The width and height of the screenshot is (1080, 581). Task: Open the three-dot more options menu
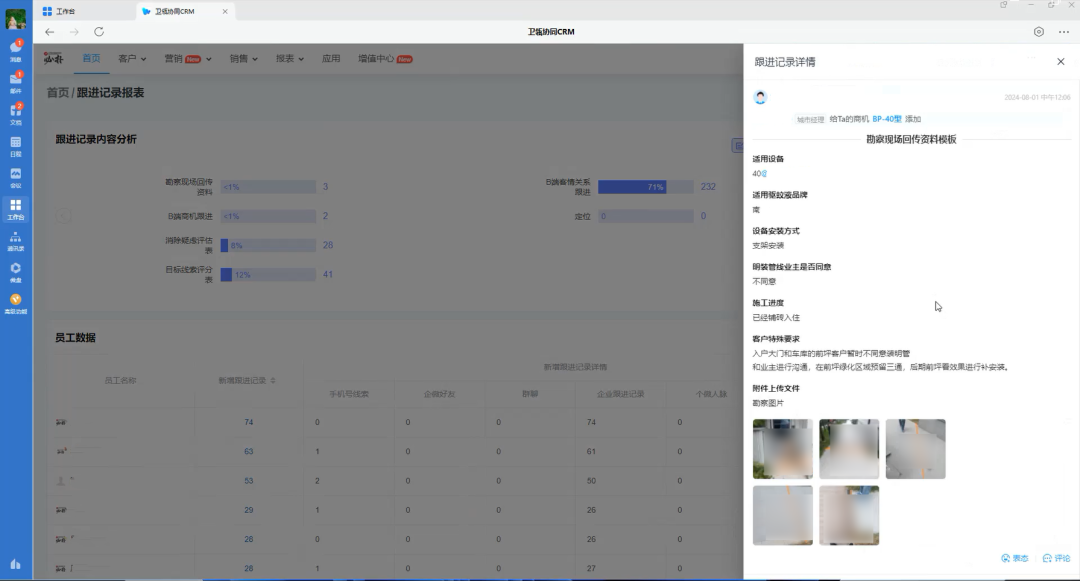click(1063, 32)
